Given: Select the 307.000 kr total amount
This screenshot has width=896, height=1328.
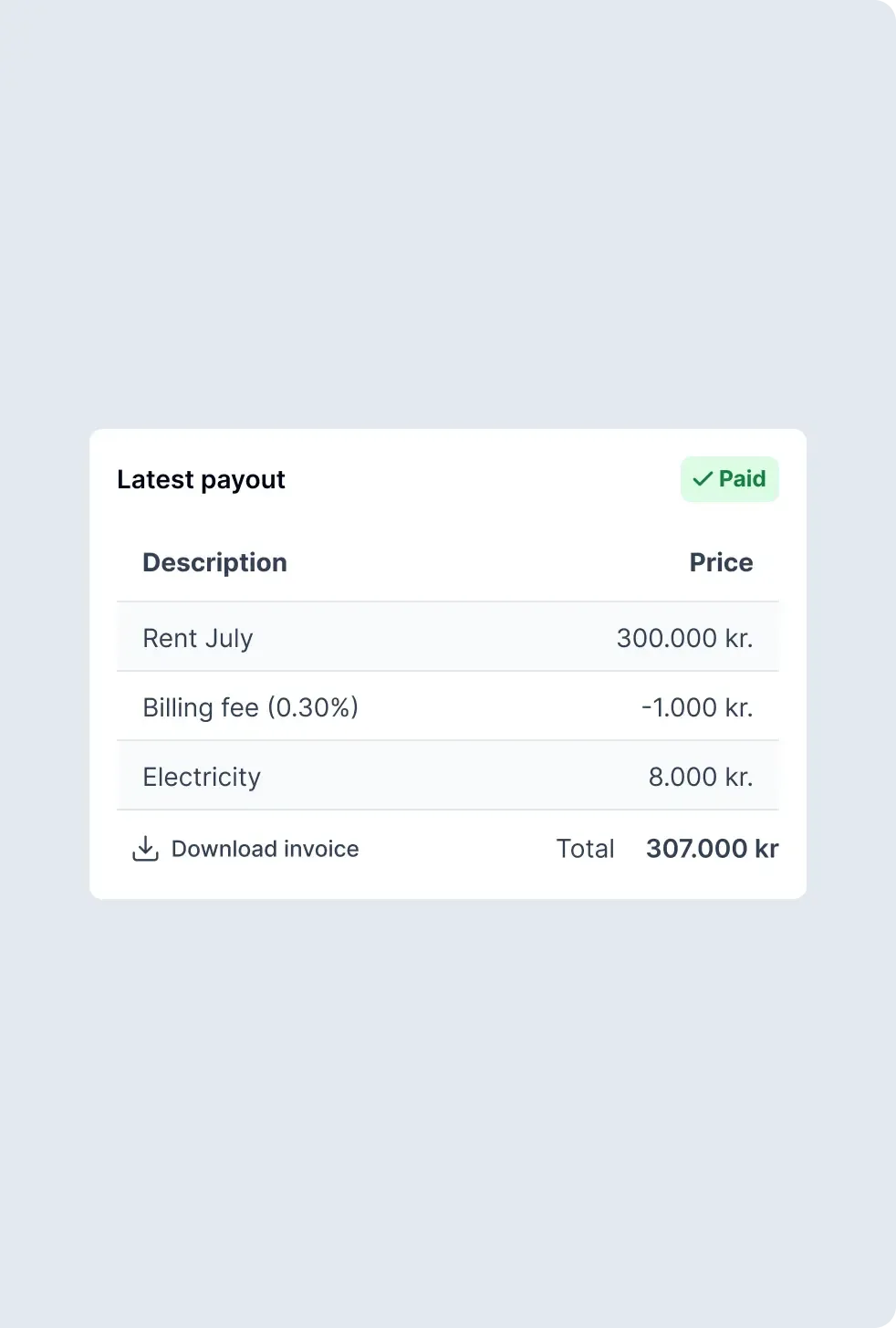Looking at the screenshot, I should tap(712, 849).
